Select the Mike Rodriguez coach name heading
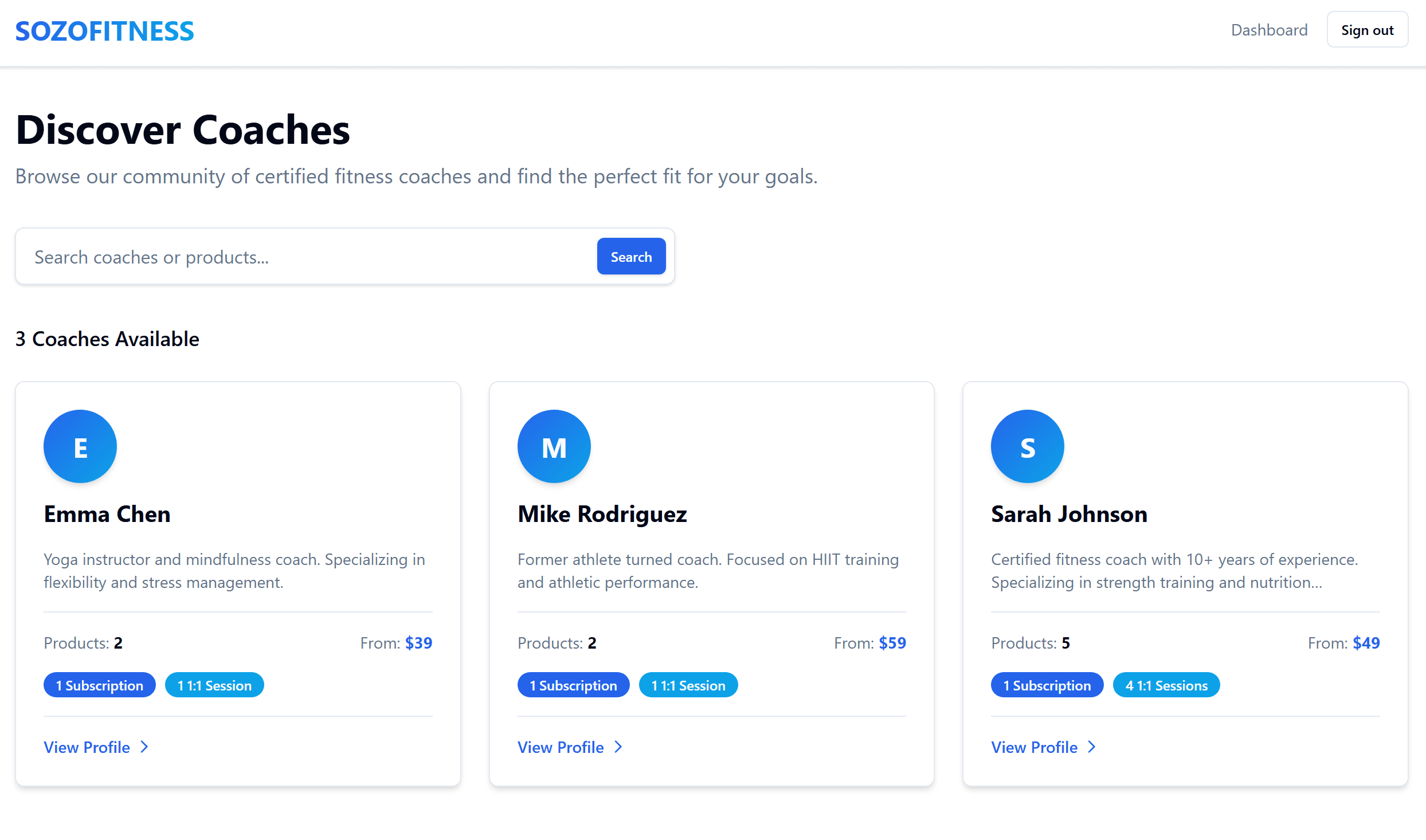 point(602,514)
